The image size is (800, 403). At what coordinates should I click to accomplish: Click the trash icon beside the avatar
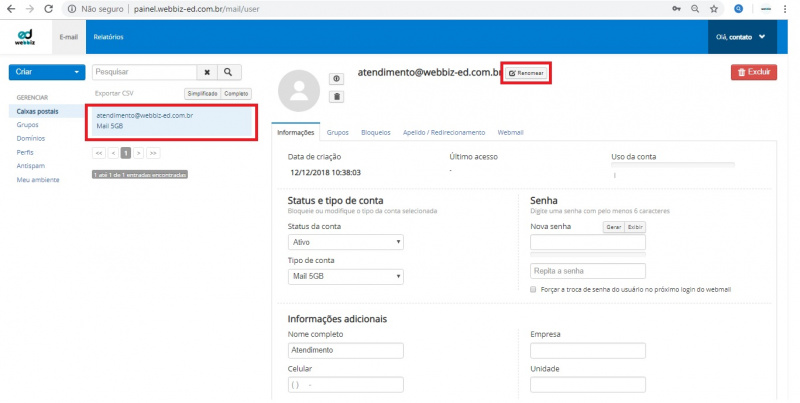click(x=337, y=97)
